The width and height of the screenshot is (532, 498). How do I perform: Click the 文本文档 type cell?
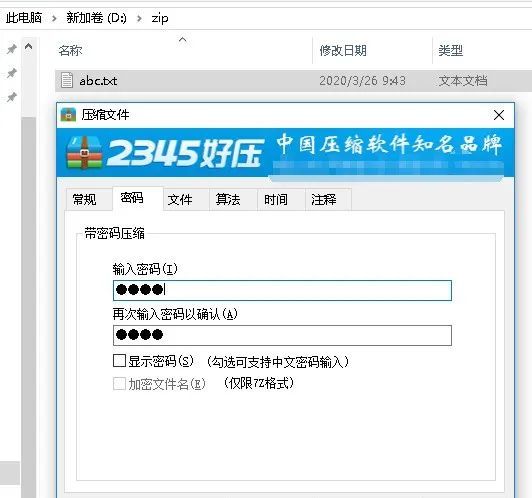pyautogui.click(x=463, y=81)
